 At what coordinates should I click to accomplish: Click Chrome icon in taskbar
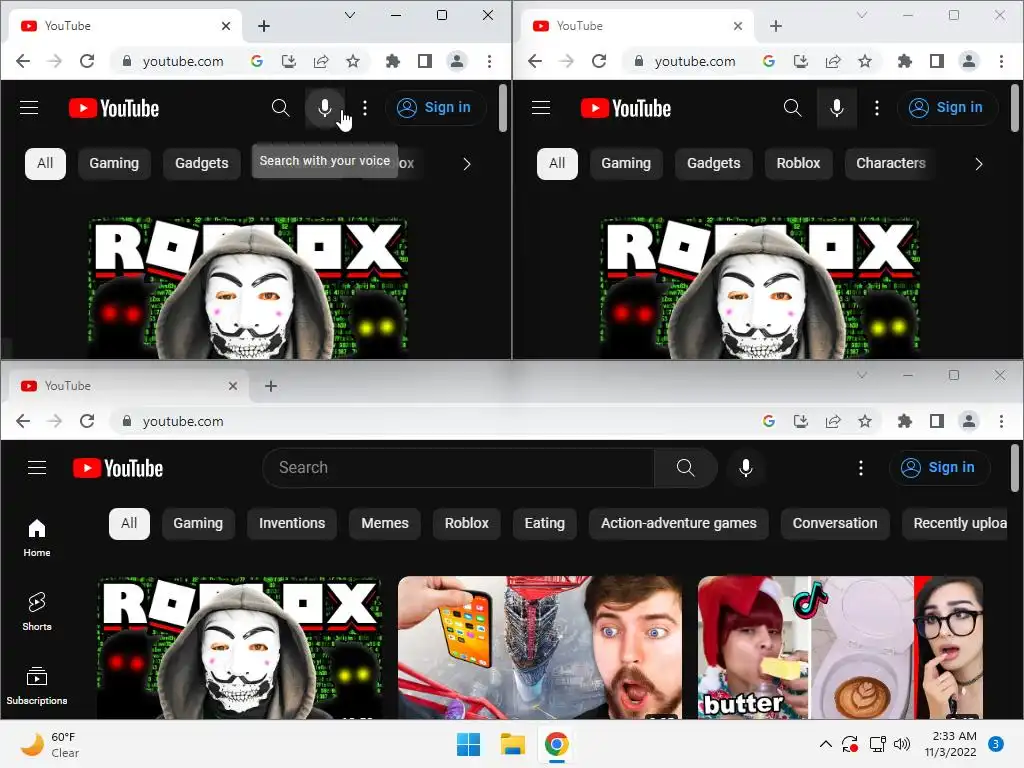point(556,744)
